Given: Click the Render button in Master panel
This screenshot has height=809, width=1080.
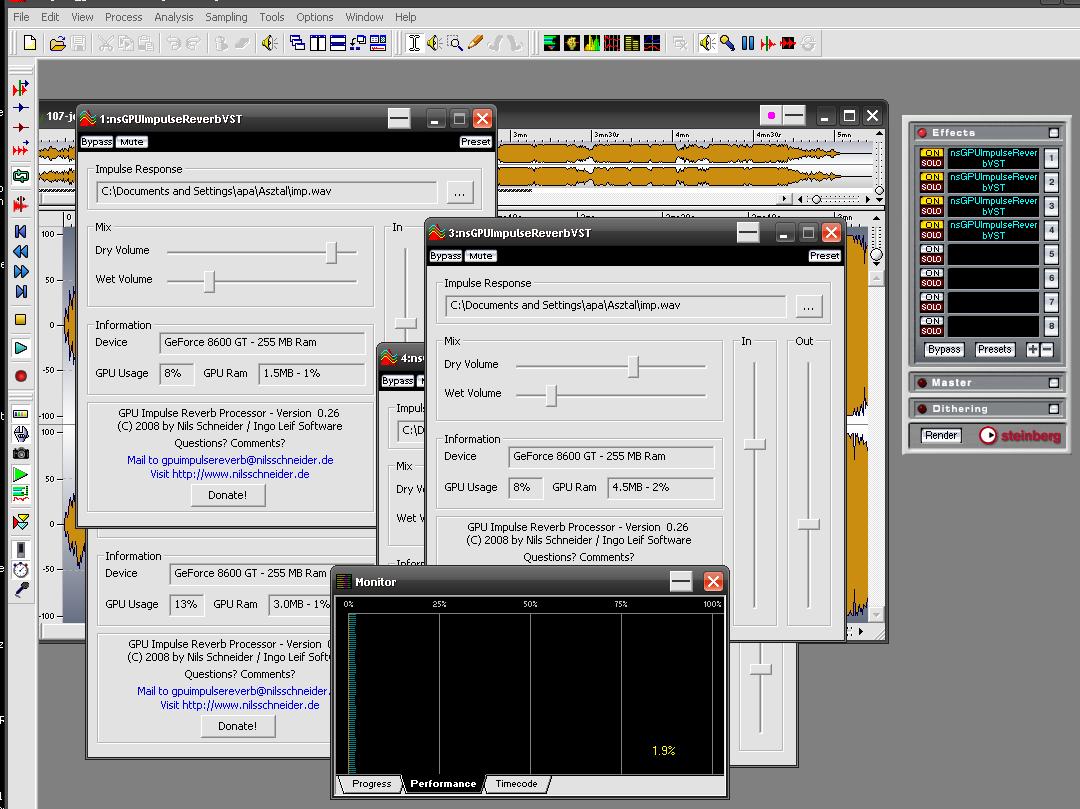Looking at the screenshot, I should [x=941, y=435].
